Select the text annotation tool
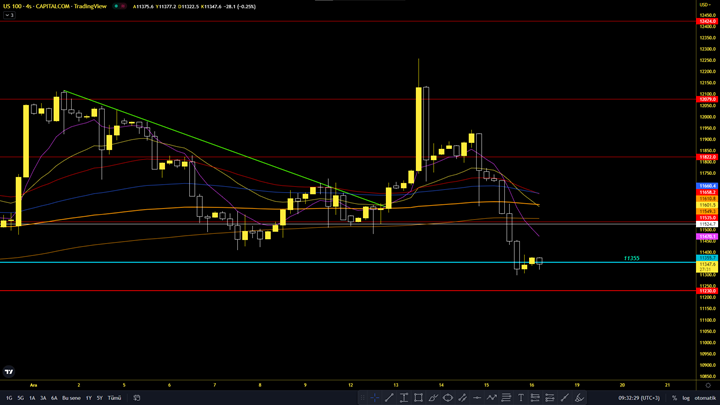Screen dimensions: 720x405 tap(521, 398)
